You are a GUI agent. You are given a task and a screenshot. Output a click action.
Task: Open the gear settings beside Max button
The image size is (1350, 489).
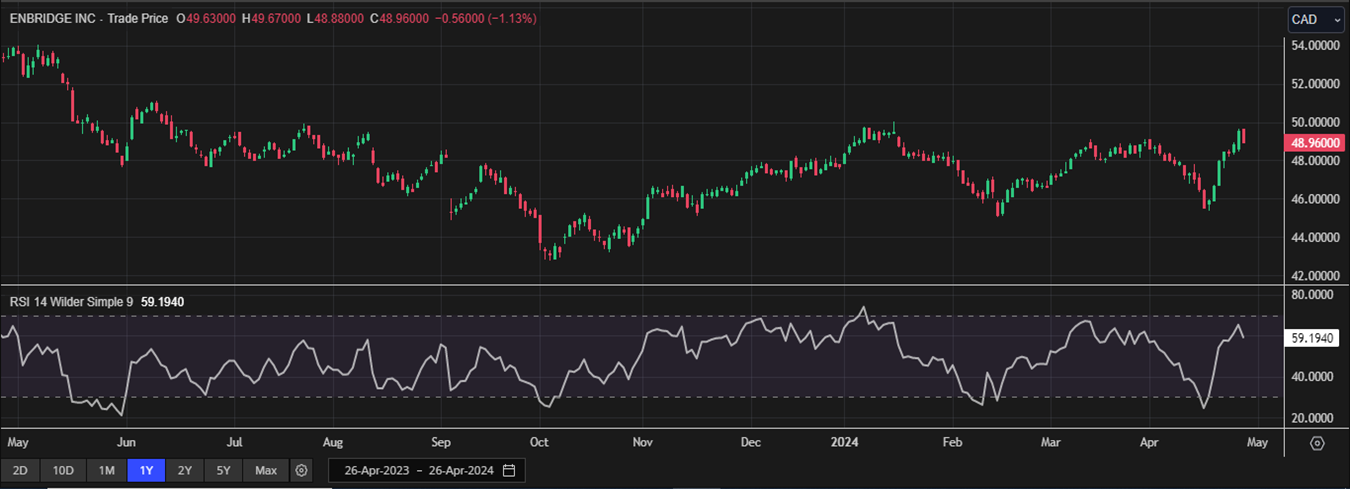[x=302, y=470]
